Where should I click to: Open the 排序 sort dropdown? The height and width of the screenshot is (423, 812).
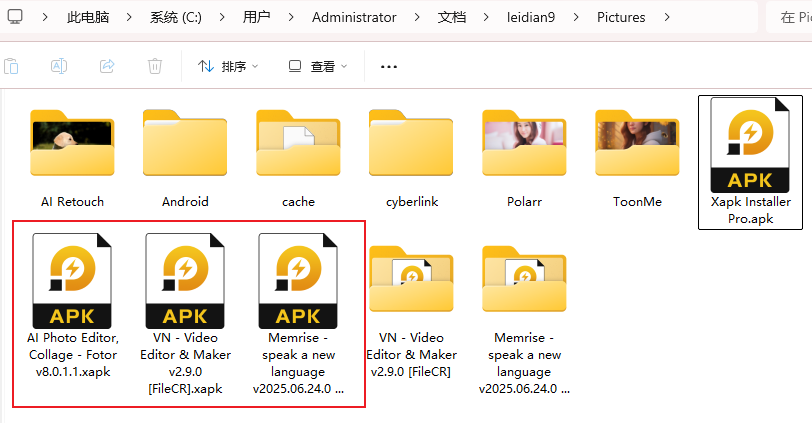pos(228,67)
